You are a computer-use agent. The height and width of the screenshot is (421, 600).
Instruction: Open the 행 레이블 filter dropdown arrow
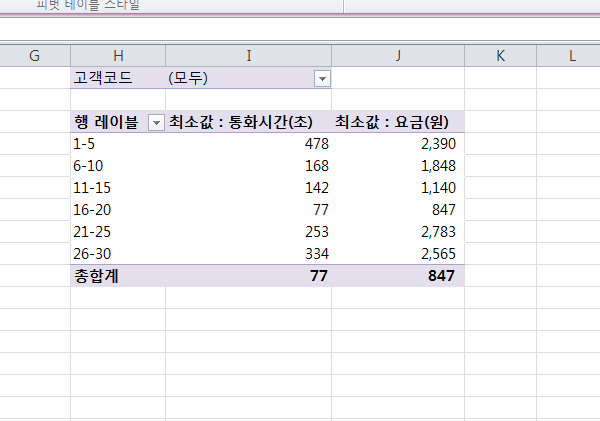(x=156, y=122)
